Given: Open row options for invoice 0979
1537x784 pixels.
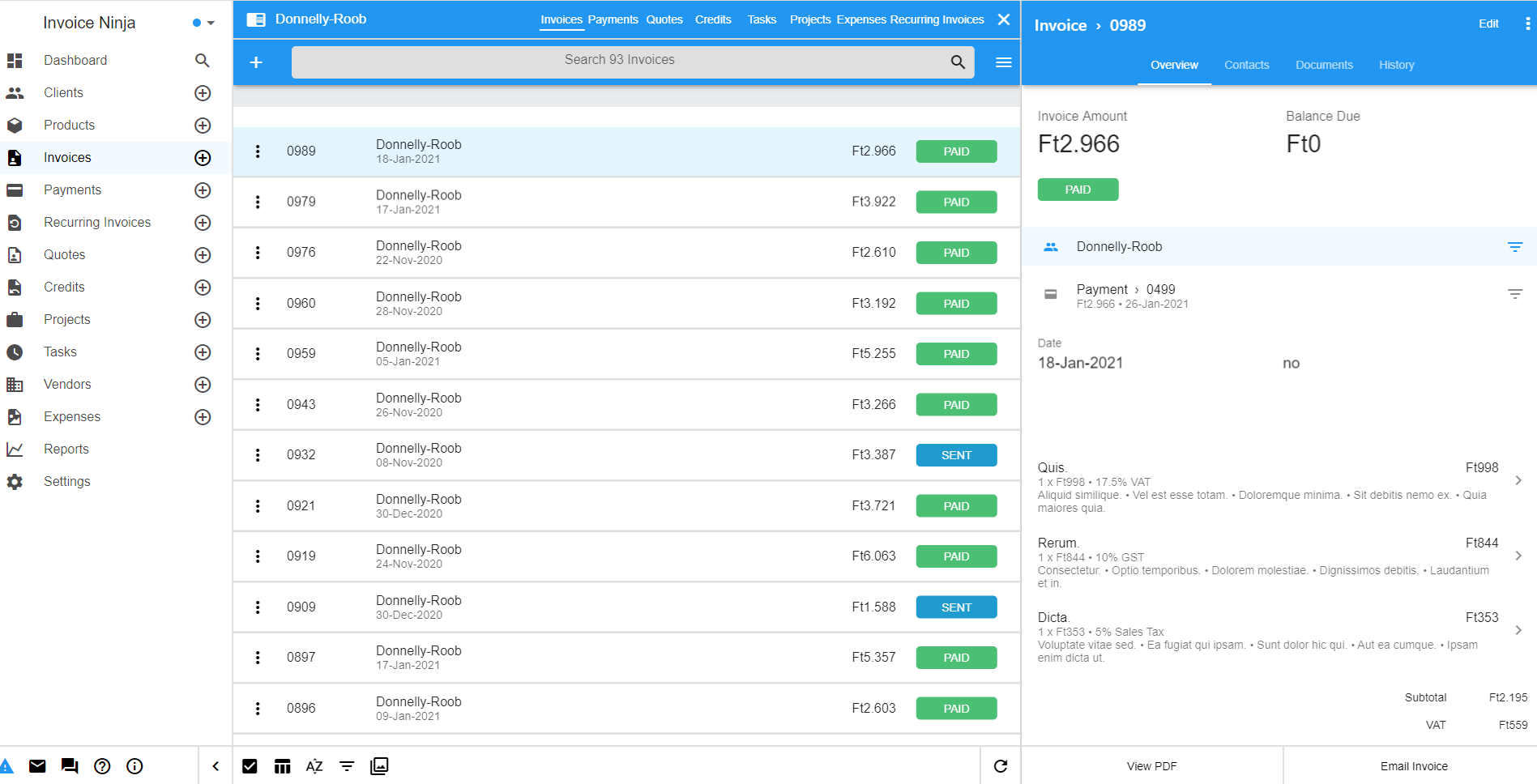Looking at the screenshot, I should point(258,202).
